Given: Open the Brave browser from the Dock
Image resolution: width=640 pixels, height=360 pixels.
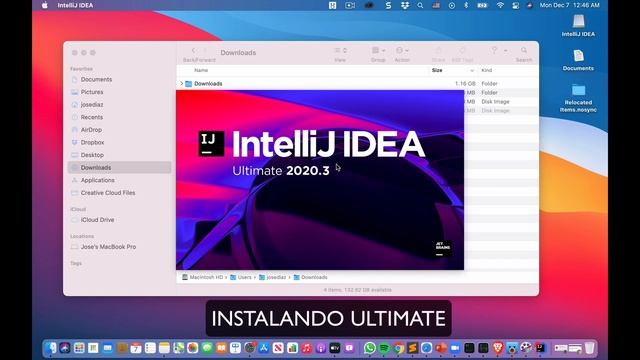Looking at the screenshot, I should 498,348.
